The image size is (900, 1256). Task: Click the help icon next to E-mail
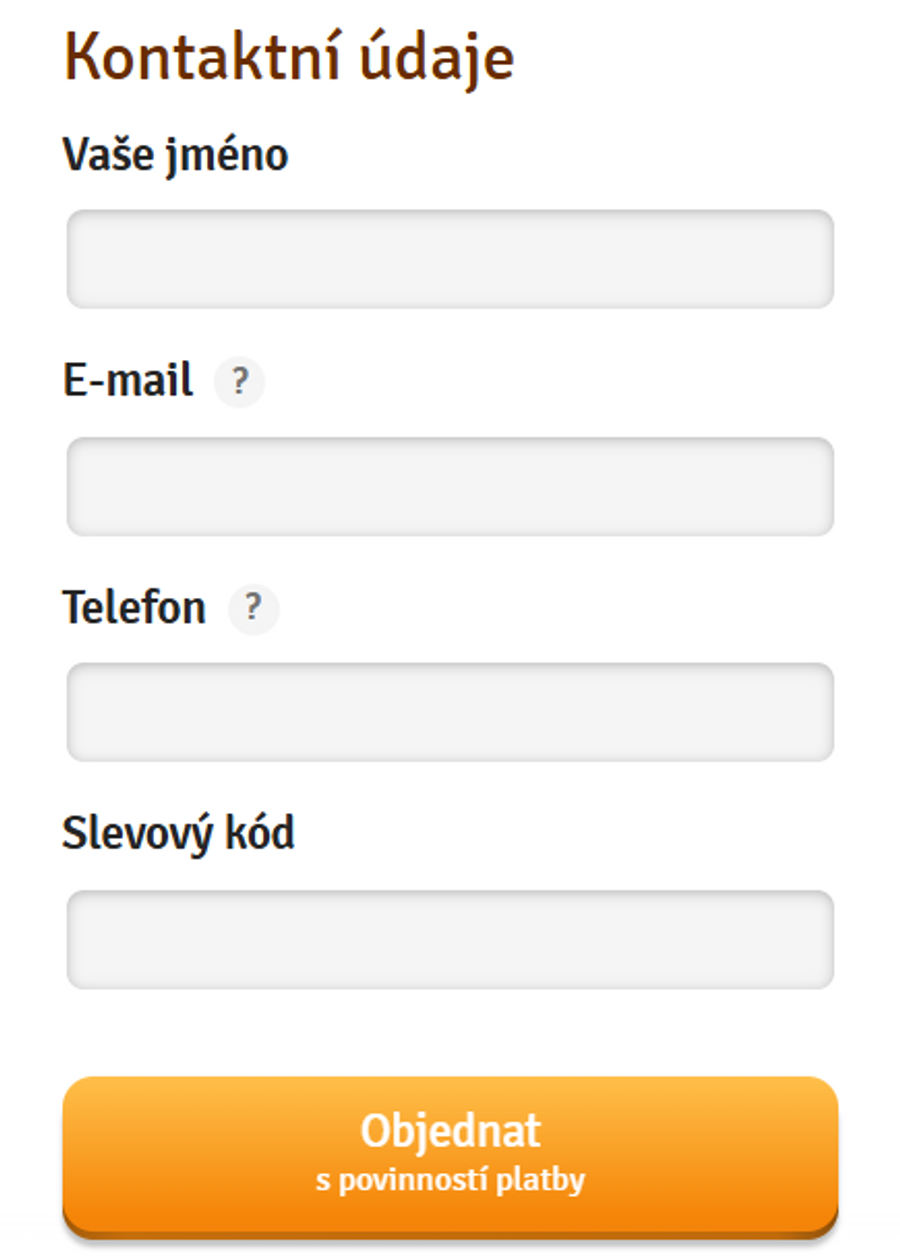[239, 382]
